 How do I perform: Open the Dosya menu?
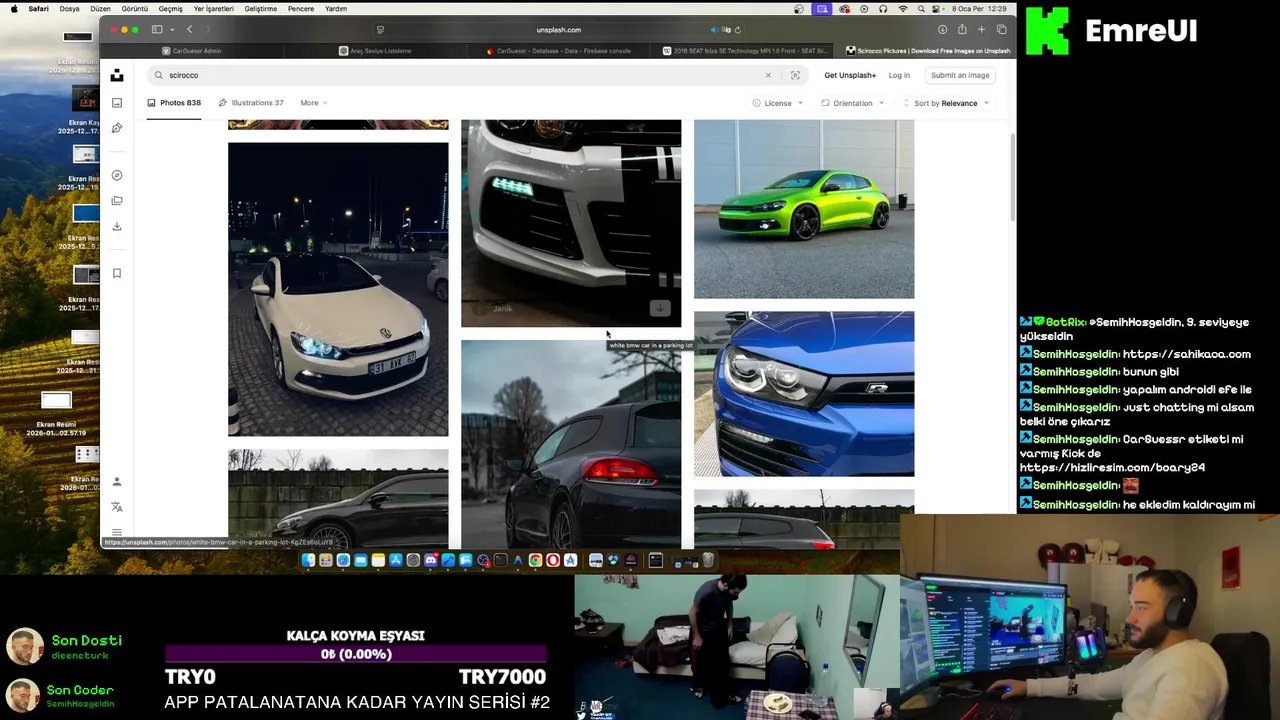pos(69,9)
